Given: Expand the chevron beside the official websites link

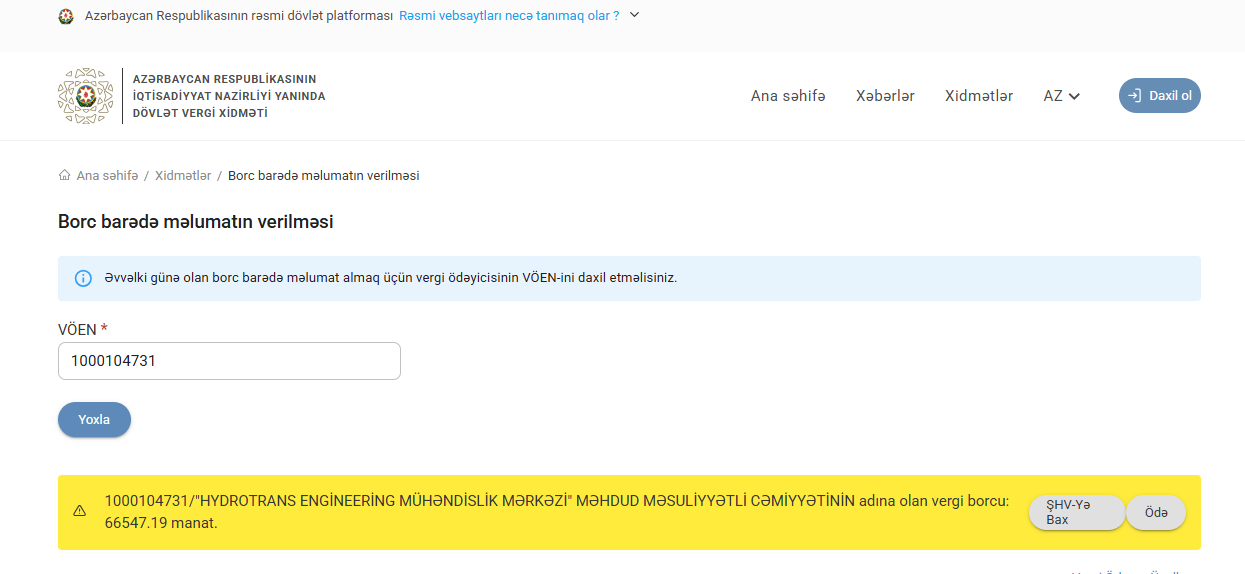Looking at the screenshot, I should [634, 15].
